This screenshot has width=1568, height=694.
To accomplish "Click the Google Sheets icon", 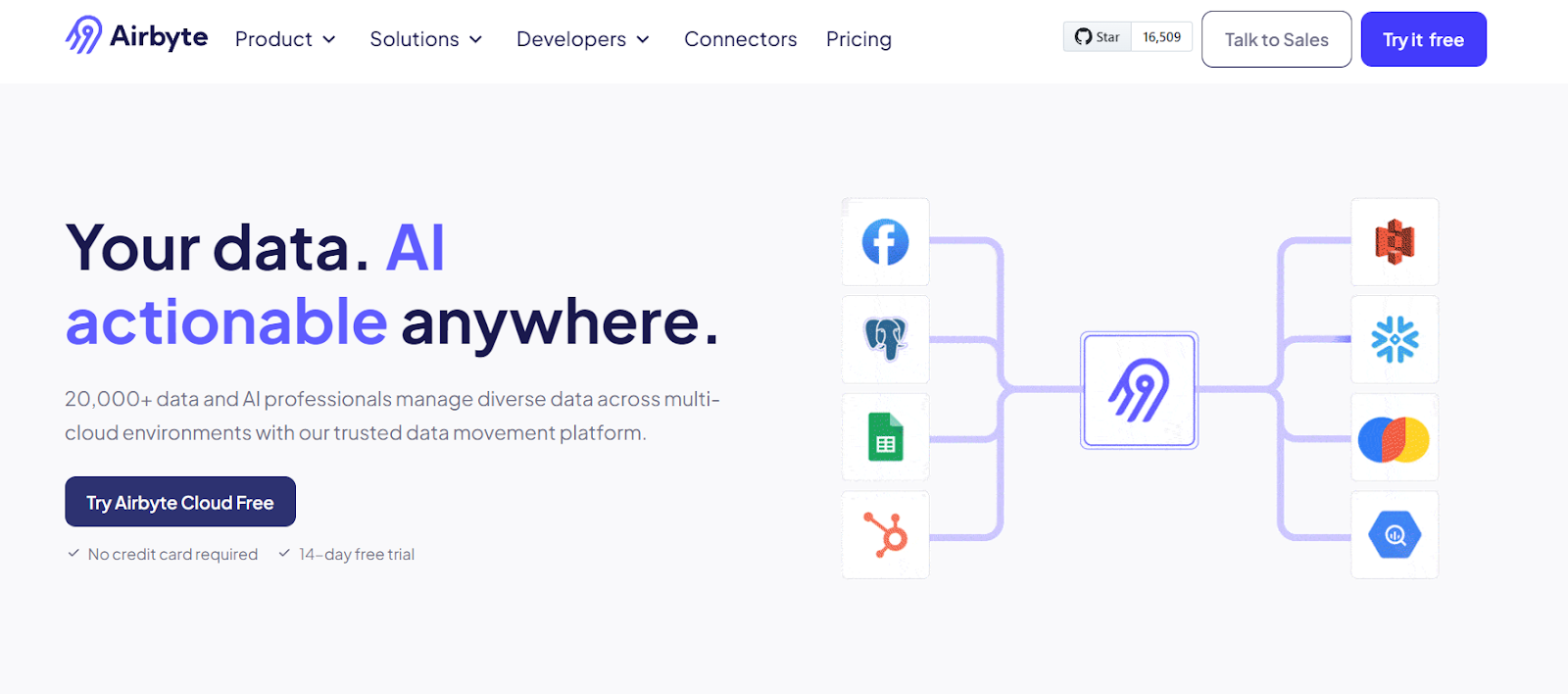I will tap(886, 437).
